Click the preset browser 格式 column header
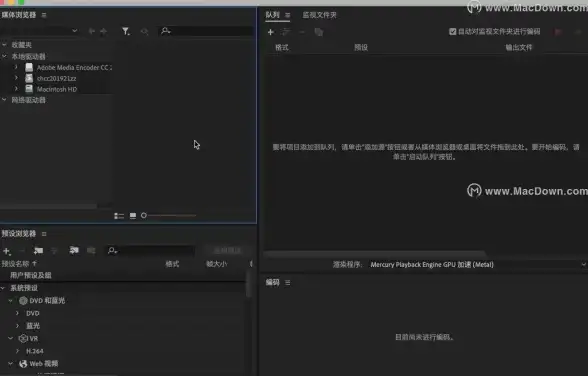The image size is (588, 376). [x=172, y=264]
